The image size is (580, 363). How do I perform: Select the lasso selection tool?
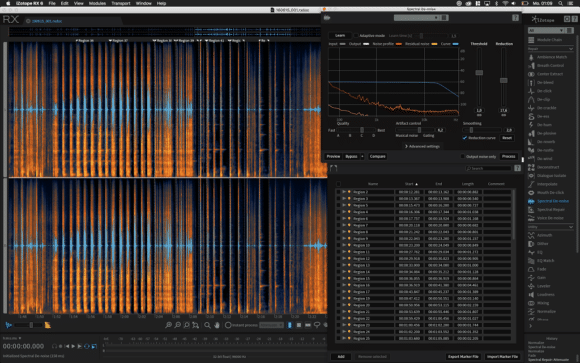pos(317,325)
